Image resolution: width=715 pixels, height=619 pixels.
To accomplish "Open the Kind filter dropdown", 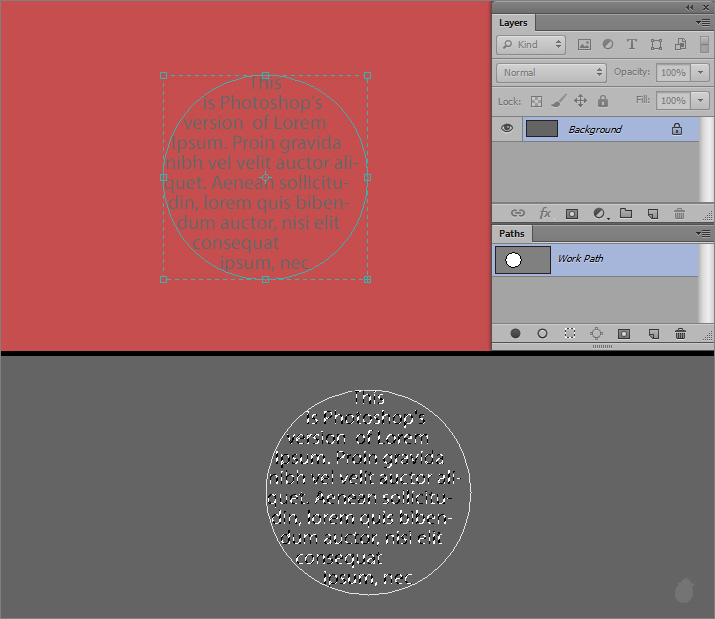I will (x=531, y=44).
